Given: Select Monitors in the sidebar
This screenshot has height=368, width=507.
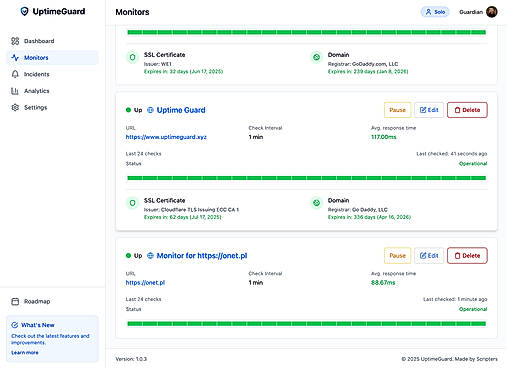Looking at the screenshot, I should [x=53, y=58].
